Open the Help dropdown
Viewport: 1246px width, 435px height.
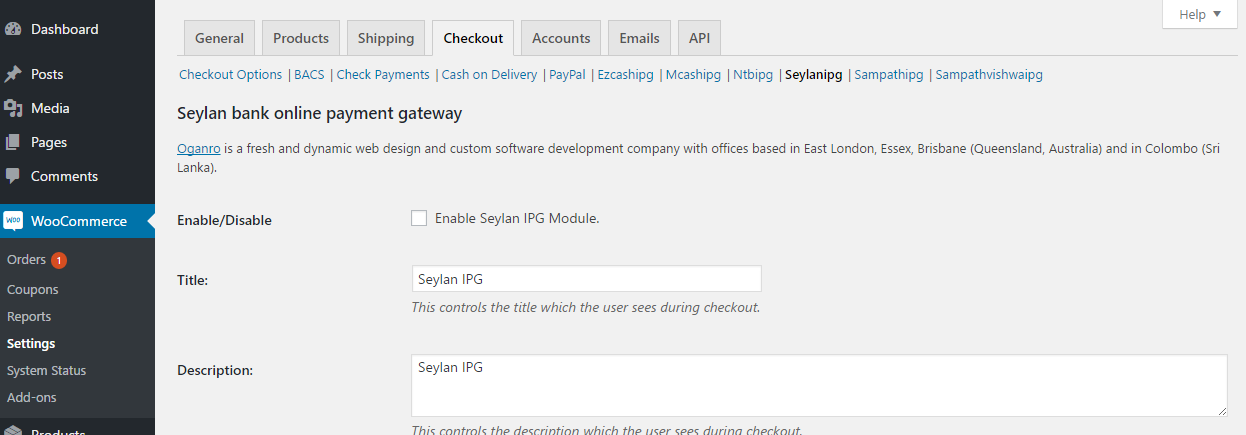1200,14
